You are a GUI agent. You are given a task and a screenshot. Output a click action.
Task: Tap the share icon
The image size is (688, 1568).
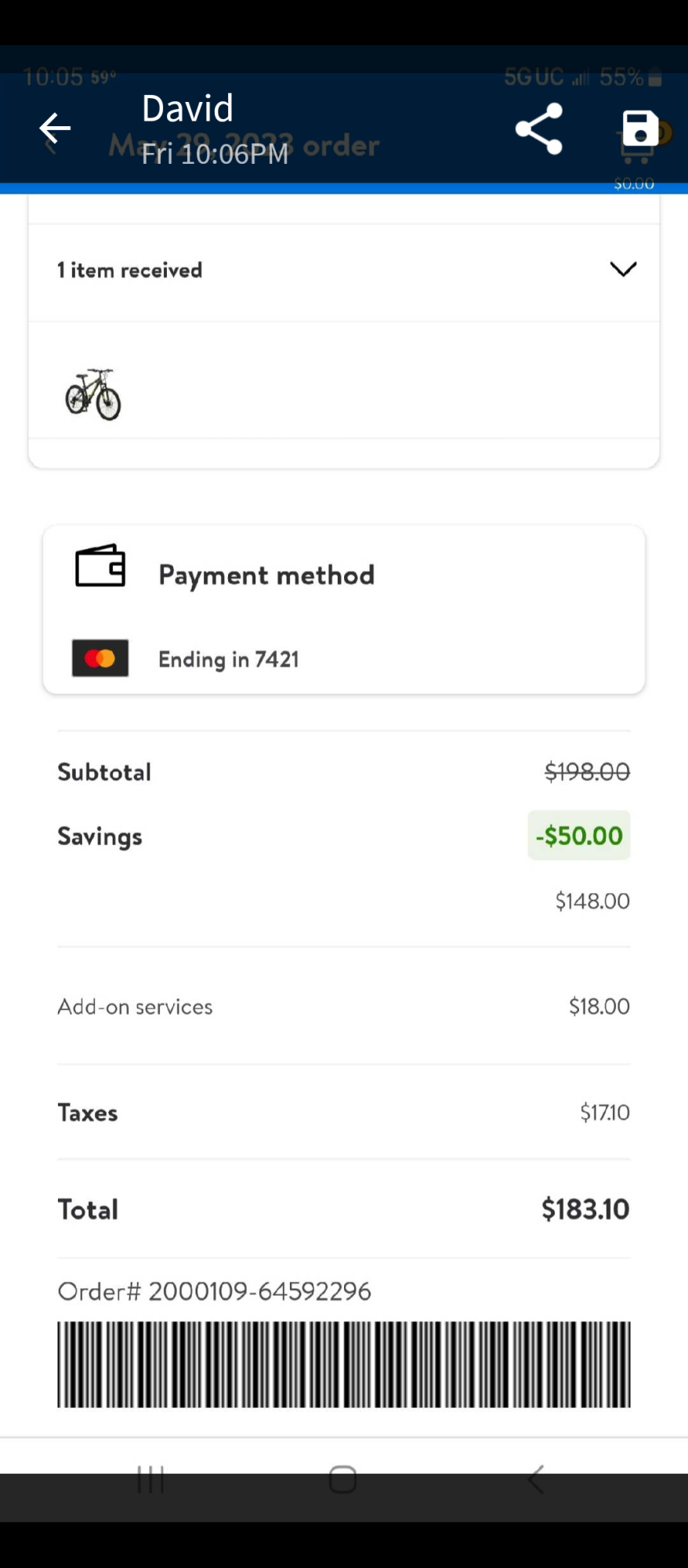[539, 129]
